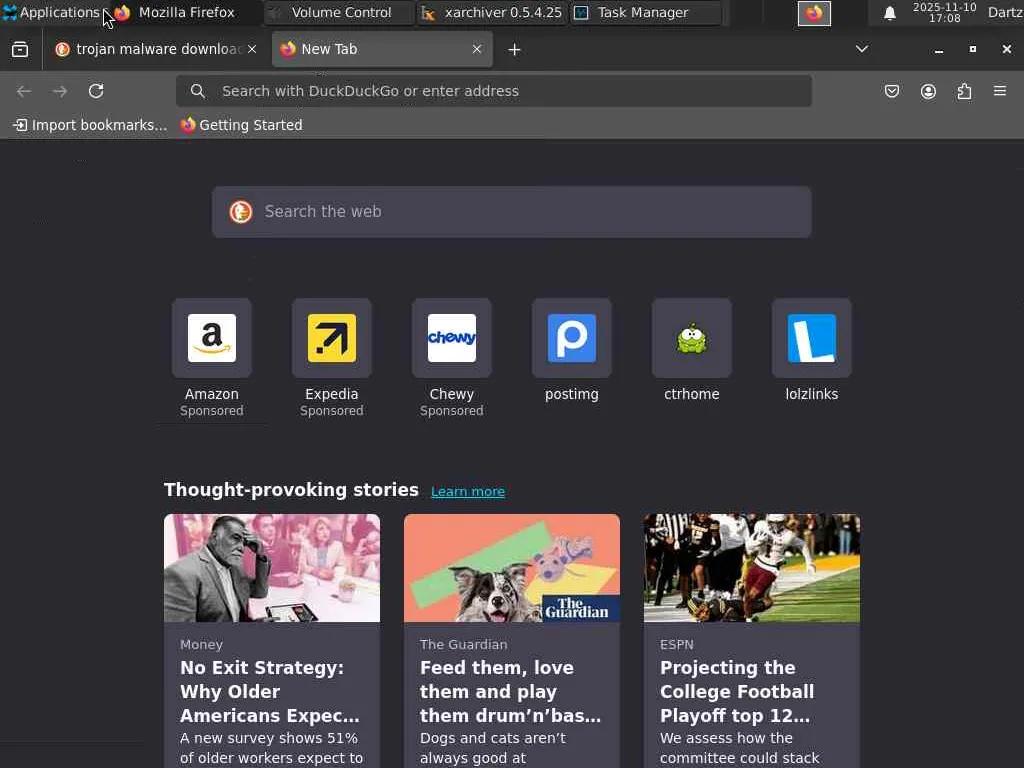Image resolution: width=1024 pixels, height=768 pixels.
Task: Click the DuckDuckGo logo in search box
Action: point(241,212)
